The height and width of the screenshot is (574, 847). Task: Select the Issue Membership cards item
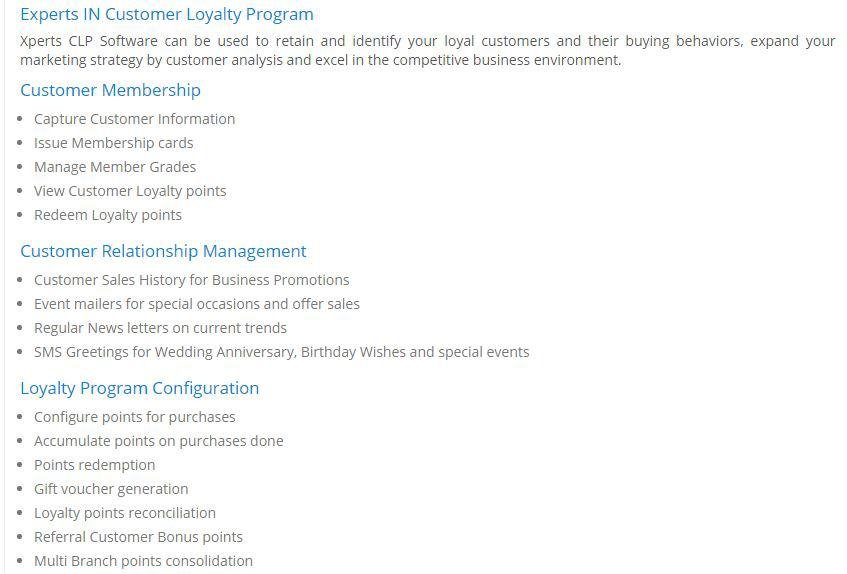point(113,143)
